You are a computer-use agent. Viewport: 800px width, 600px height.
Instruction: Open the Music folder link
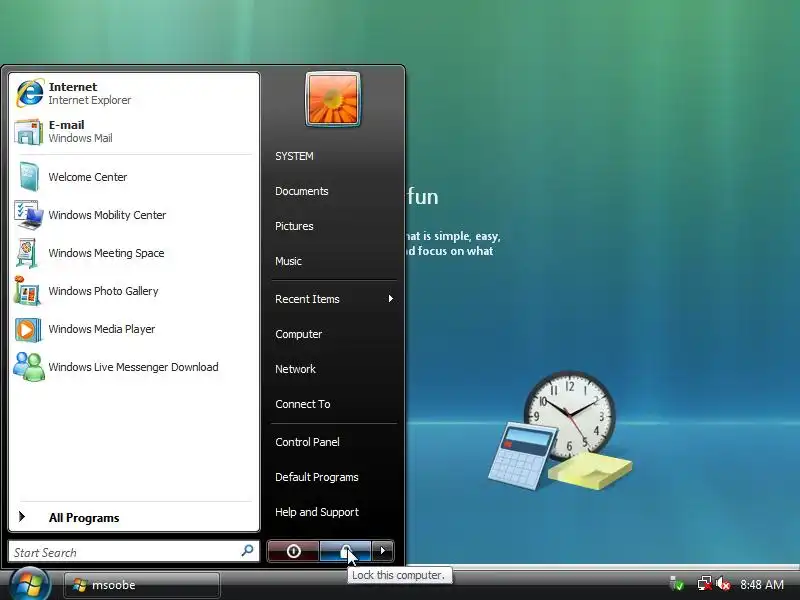pos(288,261)
